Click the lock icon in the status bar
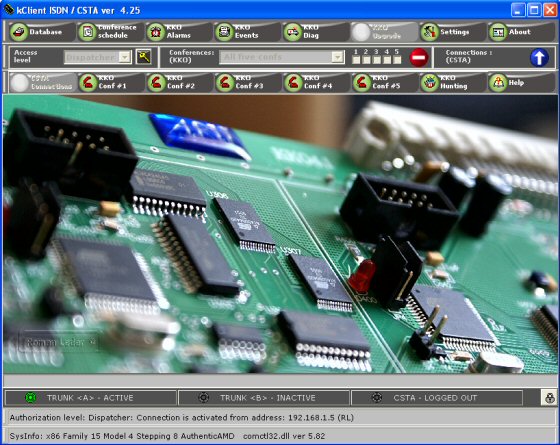 tap(550, 398)
